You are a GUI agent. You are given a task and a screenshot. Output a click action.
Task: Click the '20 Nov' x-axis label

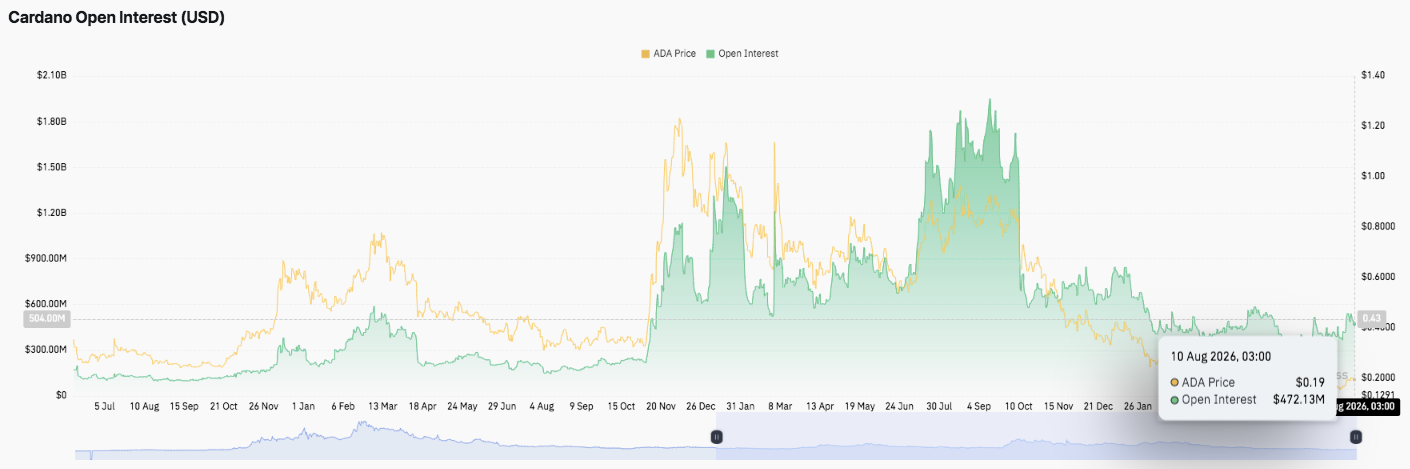coord(660,407)
